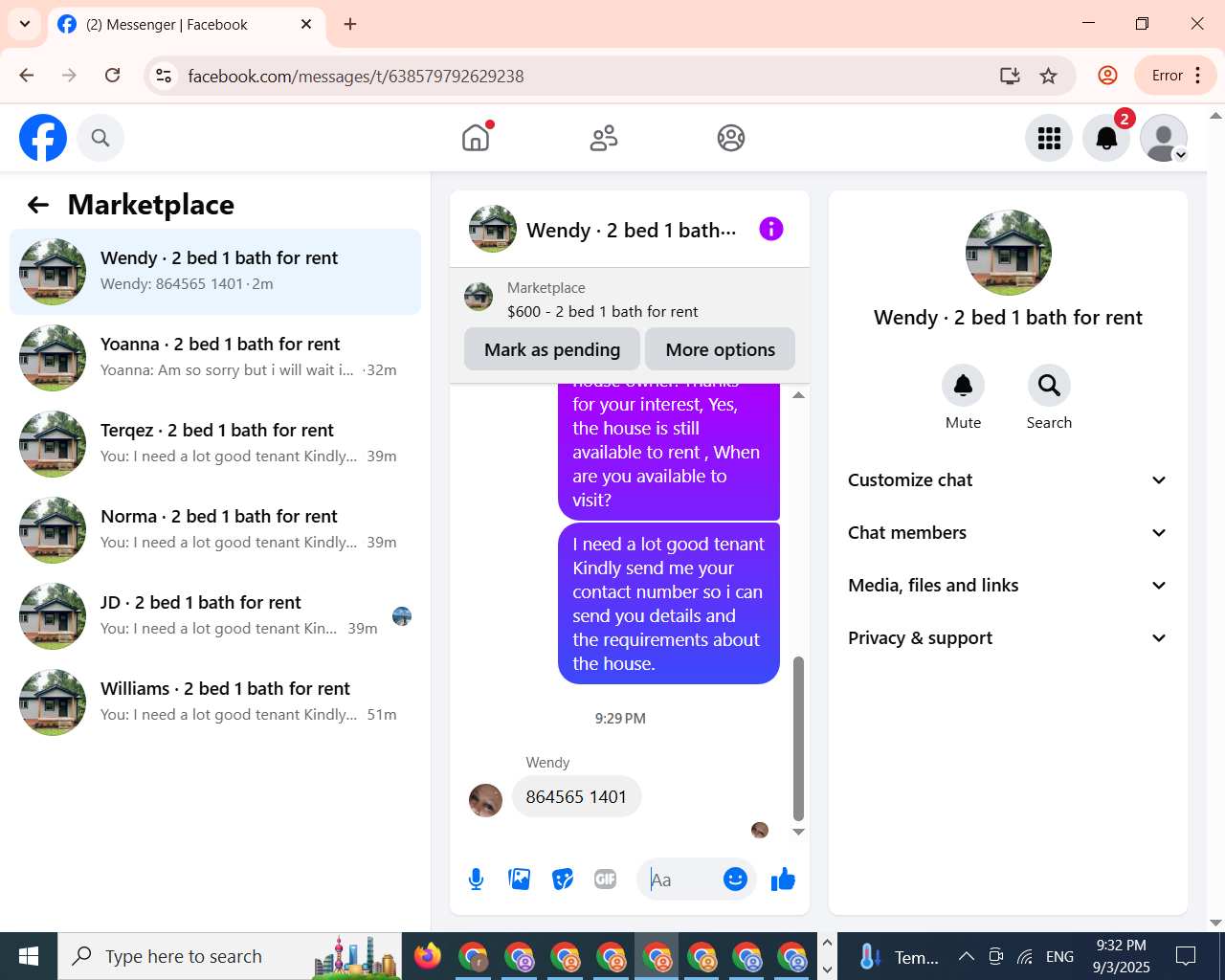Click the install app icon in address bar
Image resolution: width=1225 pixels, height=980 pixels.
click(1010, 76)
